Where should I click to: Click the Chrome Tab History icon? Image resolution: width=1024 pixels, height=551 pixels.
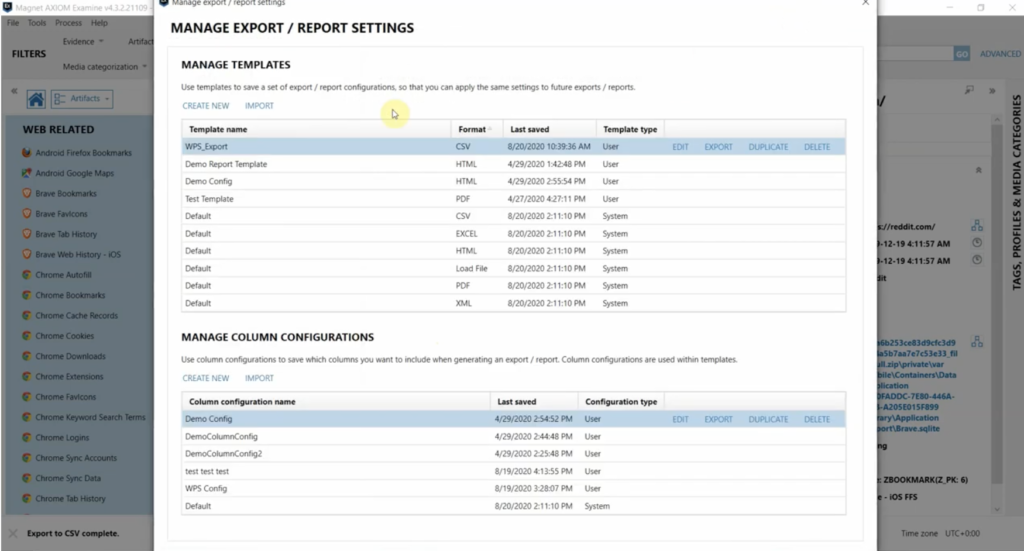(x=27, y=498)
